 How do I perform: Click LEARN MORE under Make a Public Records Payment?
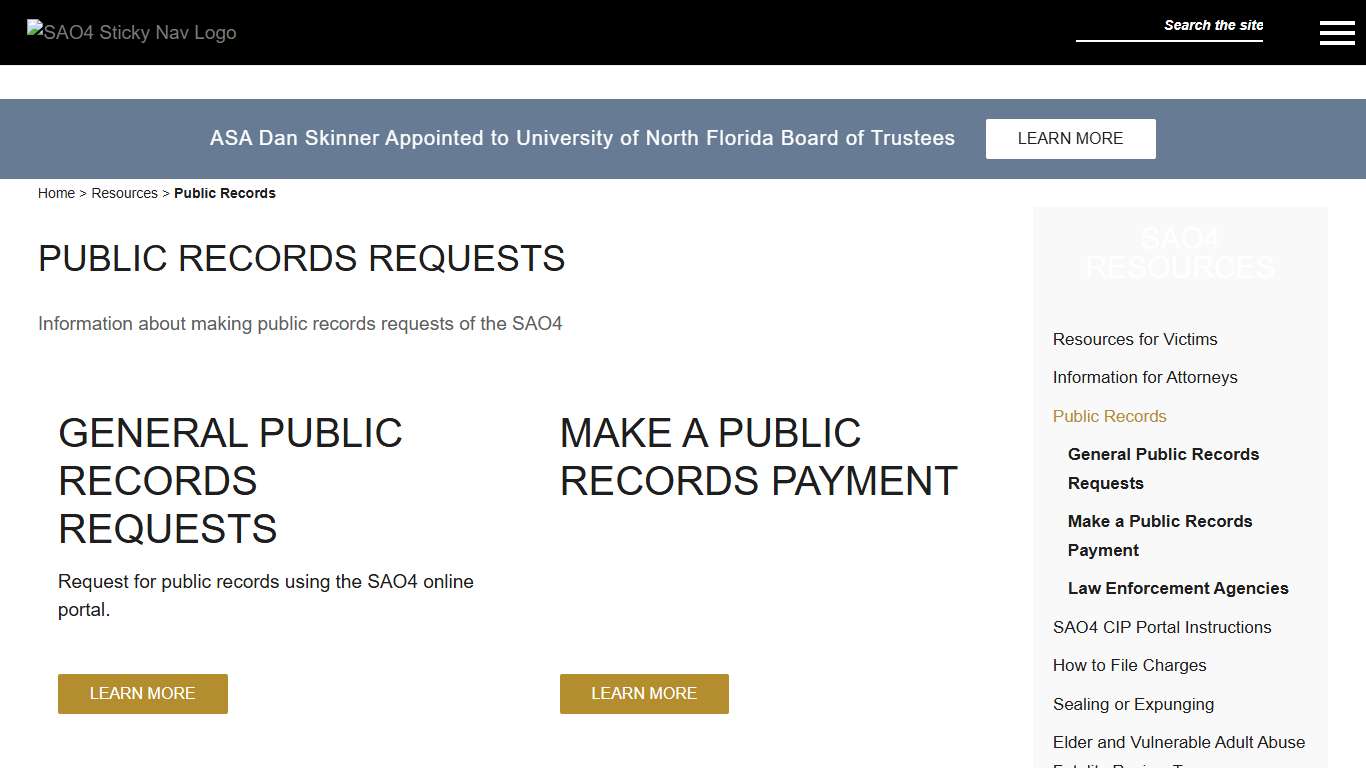coord(644,693)
